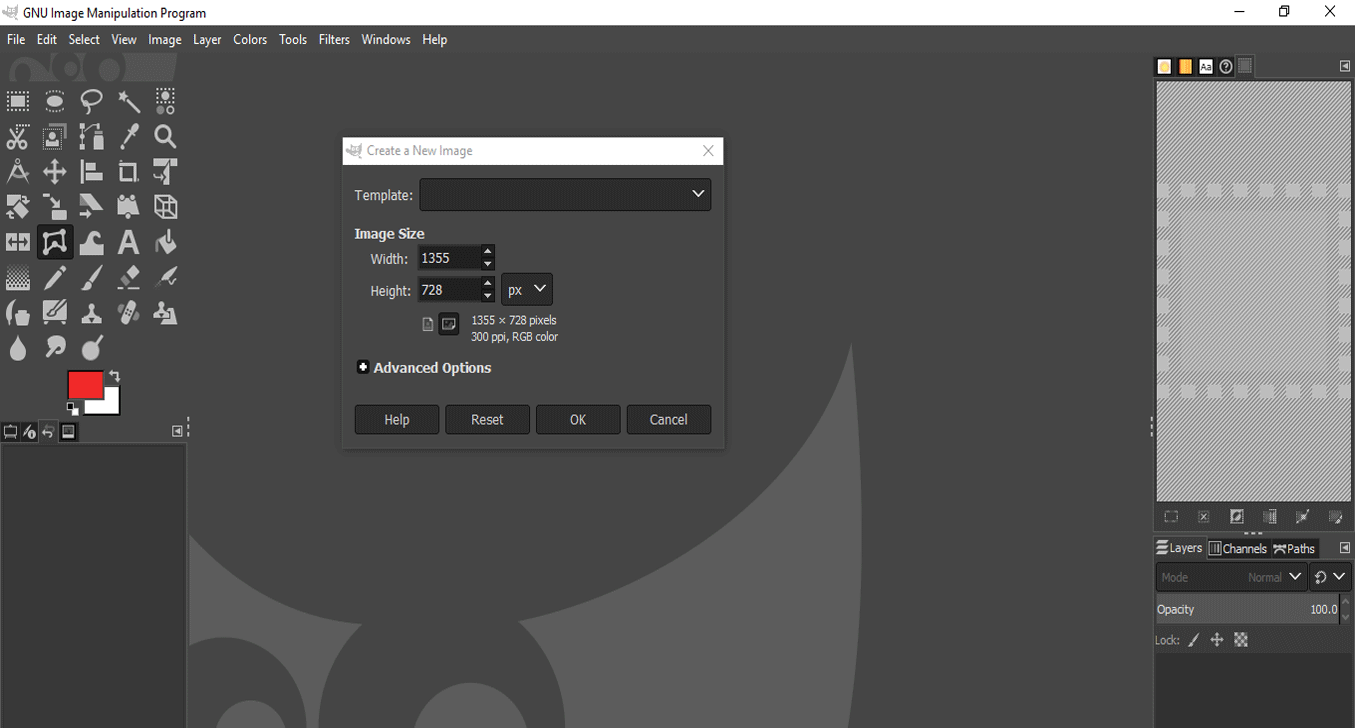Screen dimensions: 1355x728
Task: Select the Clone stamp tool
Action: click(92, 313)
